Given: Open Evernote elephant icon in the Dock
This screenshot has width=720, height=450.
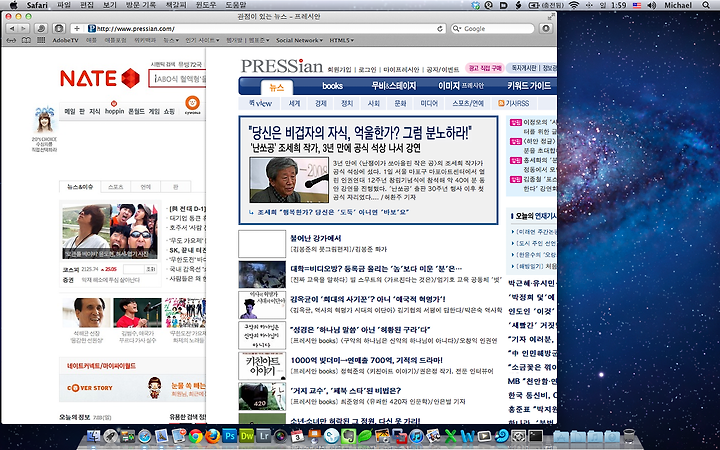Looking at the screenshot, I should (x=349, y=435).
